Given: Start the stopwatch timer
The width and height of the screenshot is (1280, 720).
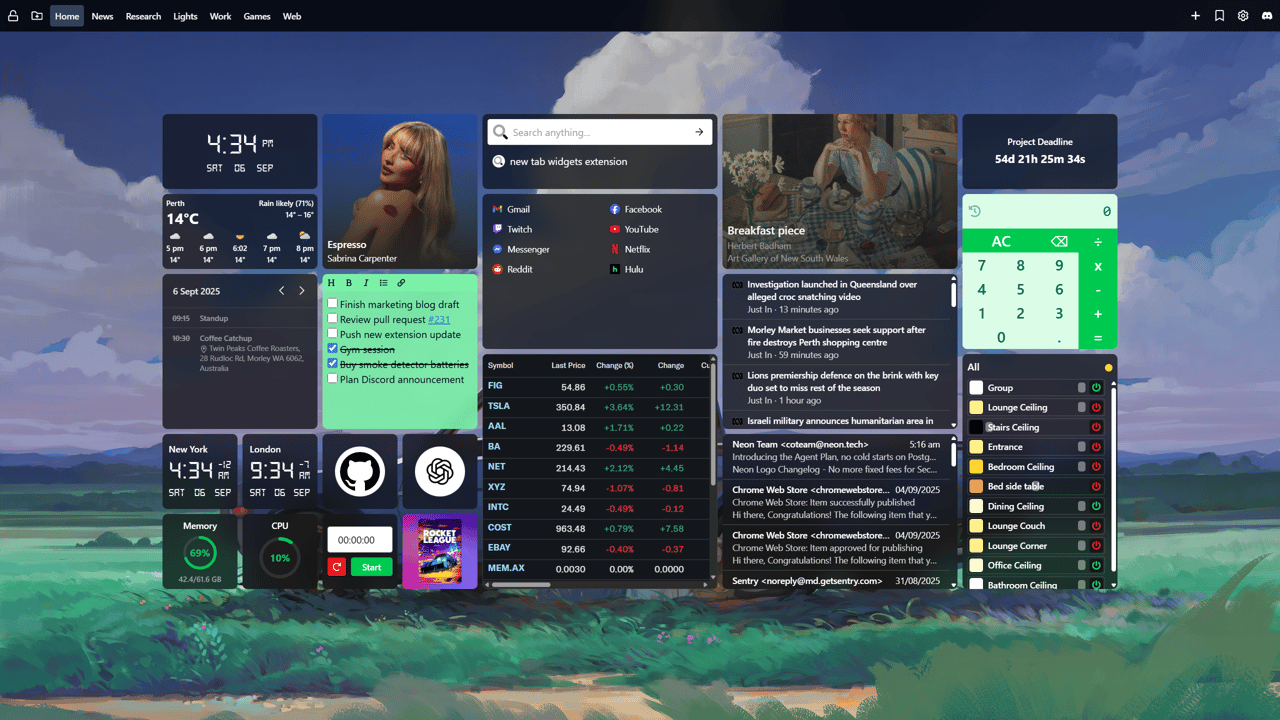Looking at the screenshot, I should point(371,567).
